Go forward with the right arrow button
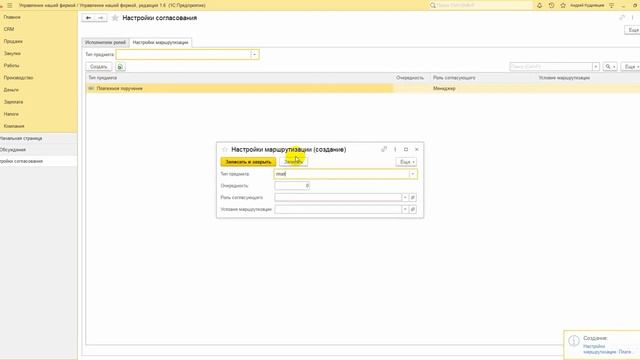The image size is (640, 360). (x=101, y=18)
